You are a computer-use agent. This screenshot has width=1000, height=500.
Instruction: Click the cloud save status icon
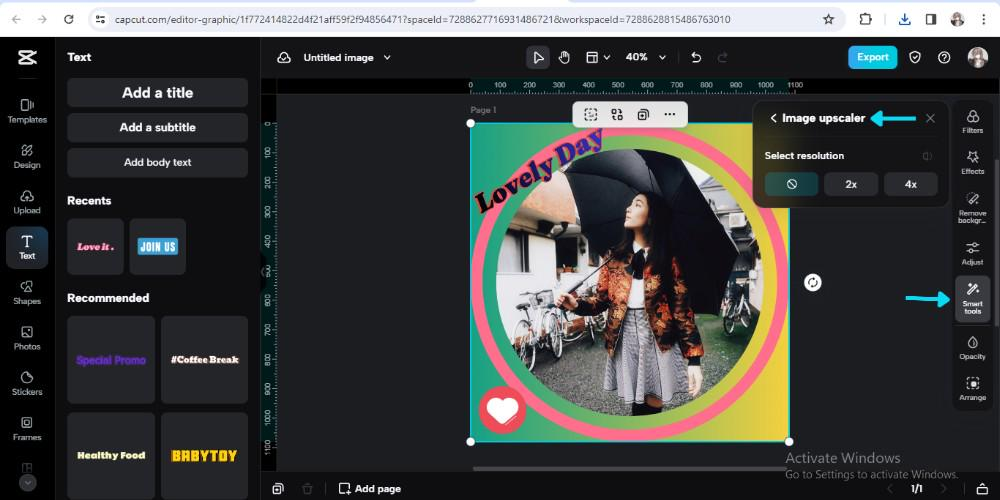(284, 57)
